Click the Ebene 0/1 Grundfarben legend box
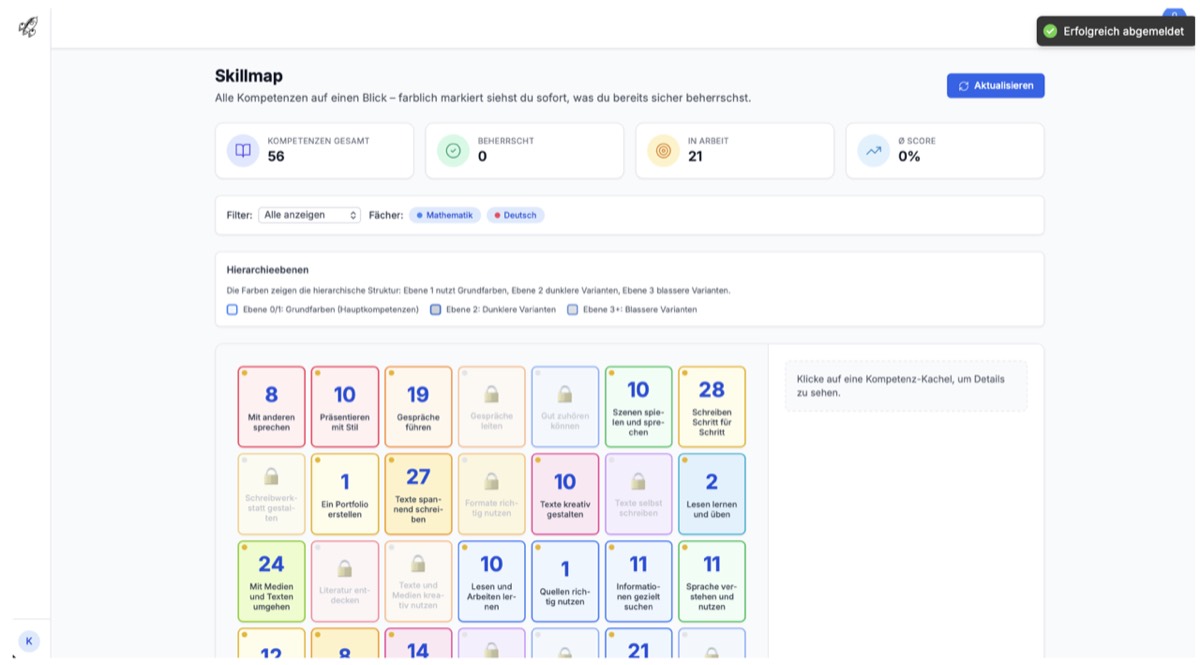This screenshot has width=1200, height=665. pos(232,310)
